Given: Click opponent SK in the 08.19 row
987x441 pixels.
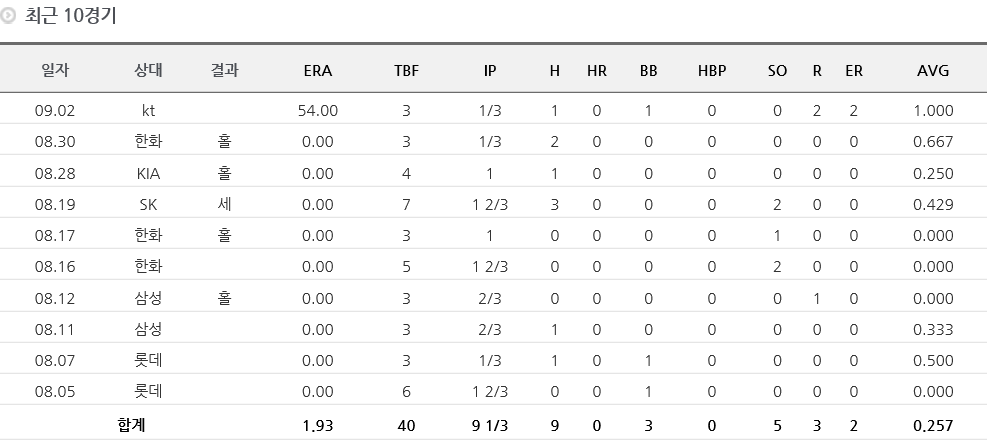Looking at the screenshot, I should point(148,204).
